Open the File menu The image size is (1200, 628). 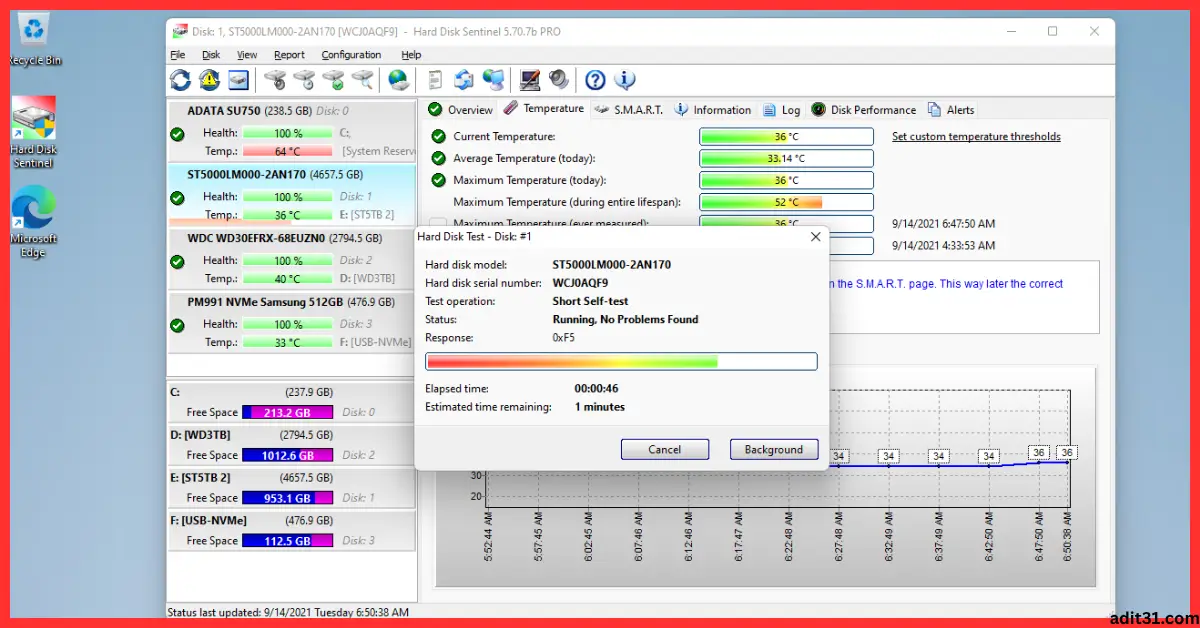click(178, 55)
